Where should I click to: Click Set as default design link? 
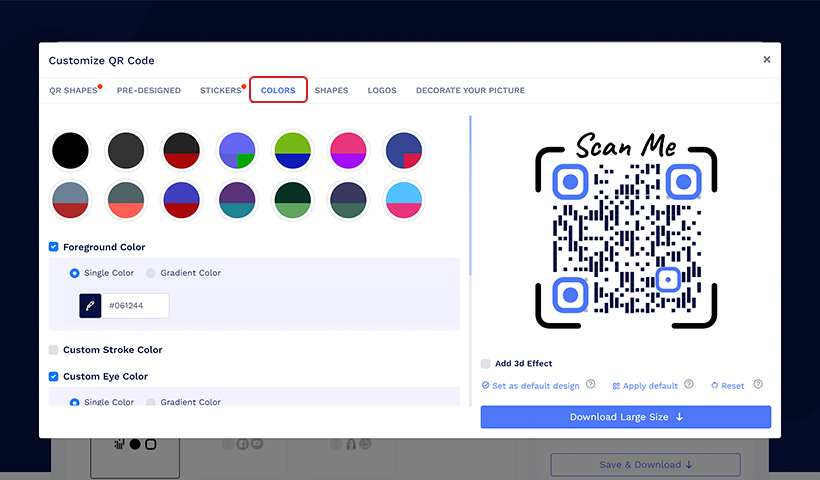pyautogui.click(x=530, y=385)
